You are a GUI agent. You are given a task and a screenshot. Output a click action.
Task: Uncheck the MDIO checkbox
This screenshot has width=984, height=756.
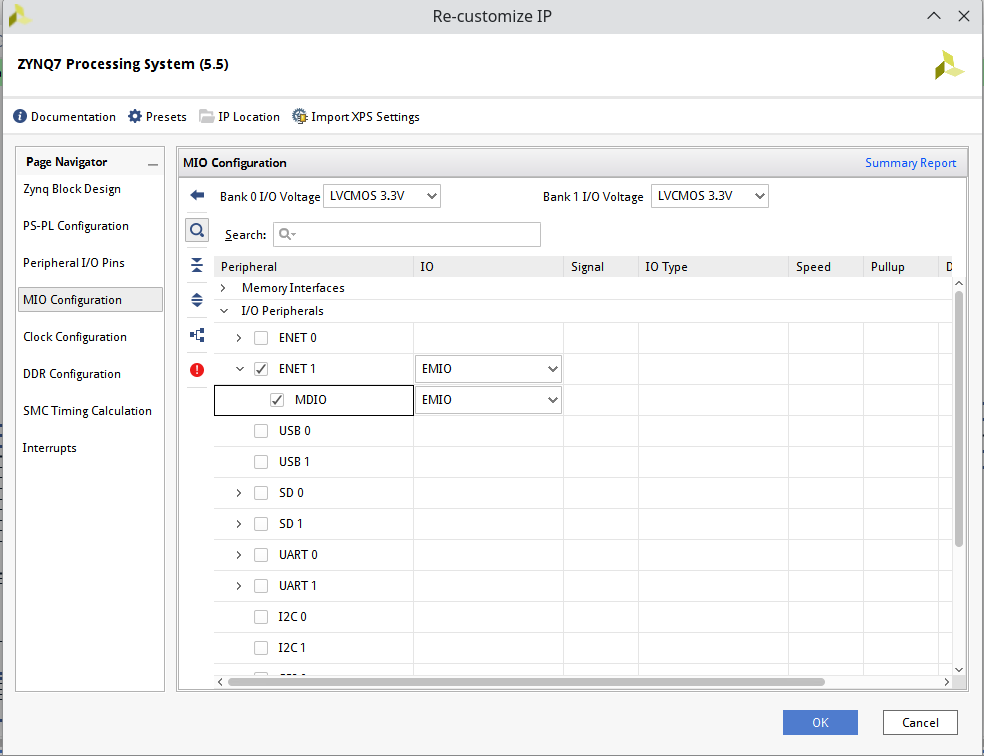click(277, 400)
